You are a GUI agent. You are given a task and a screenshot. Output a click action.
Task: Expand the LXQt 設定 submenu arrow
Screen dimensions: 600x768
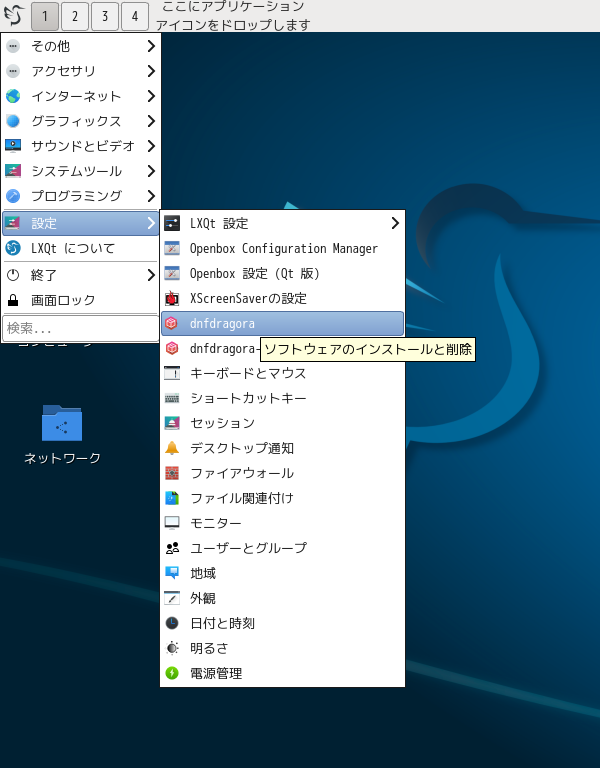(395, 223)
